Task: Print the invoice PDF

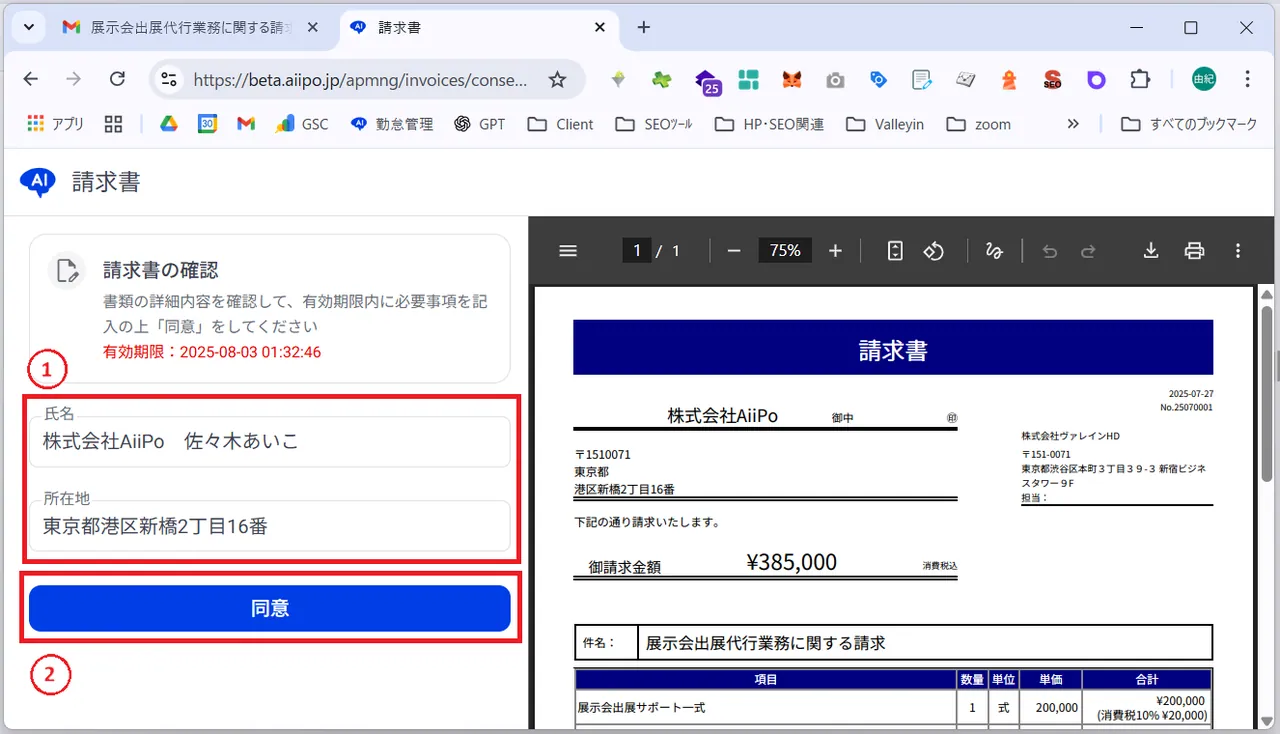Action: (1194, 251)
